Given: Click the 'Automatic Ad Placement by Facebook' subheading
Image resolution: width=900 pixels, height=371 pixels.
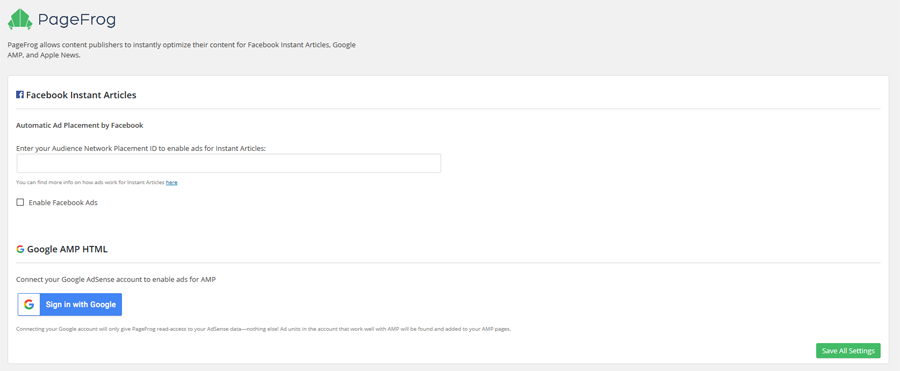Looking at the screenshot, I should click(x=79, y=125).
